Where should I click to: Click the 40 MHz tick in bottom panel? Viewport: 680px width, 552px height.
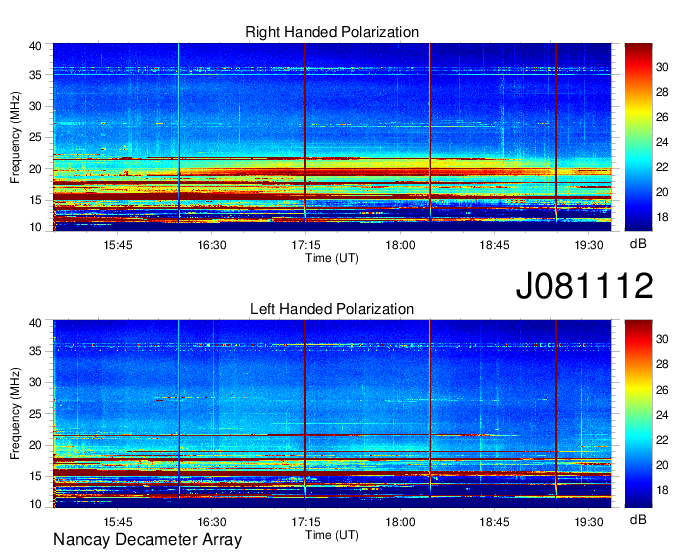tap(35, 323)
